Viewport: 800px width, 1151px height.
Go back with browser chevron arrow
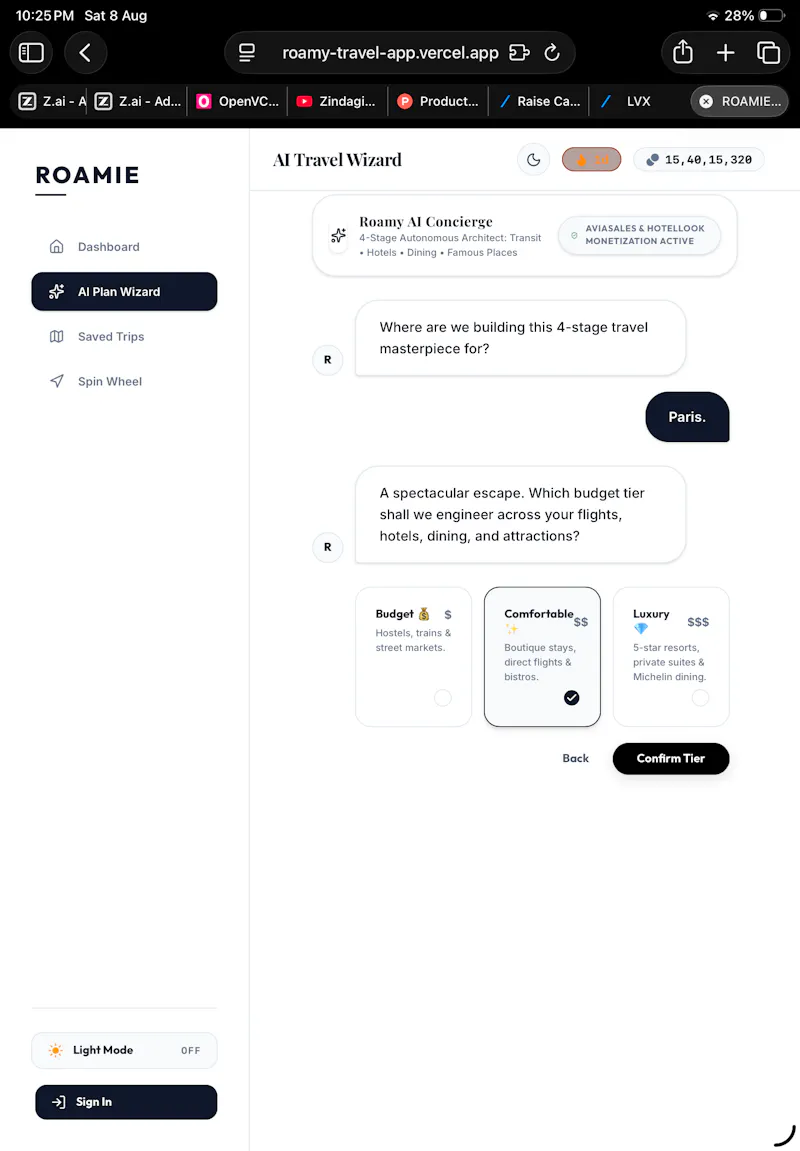pos(85,53)
